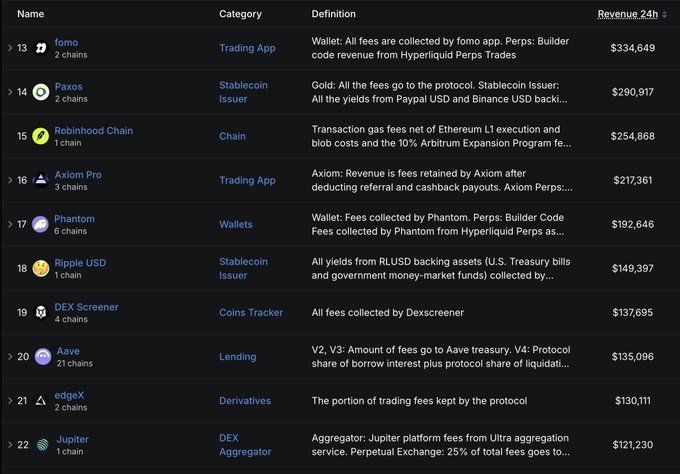This screenshot has width=680, height=474.
Task: Click the Ripple USD emoji logo
Action: tap(41, 268)
